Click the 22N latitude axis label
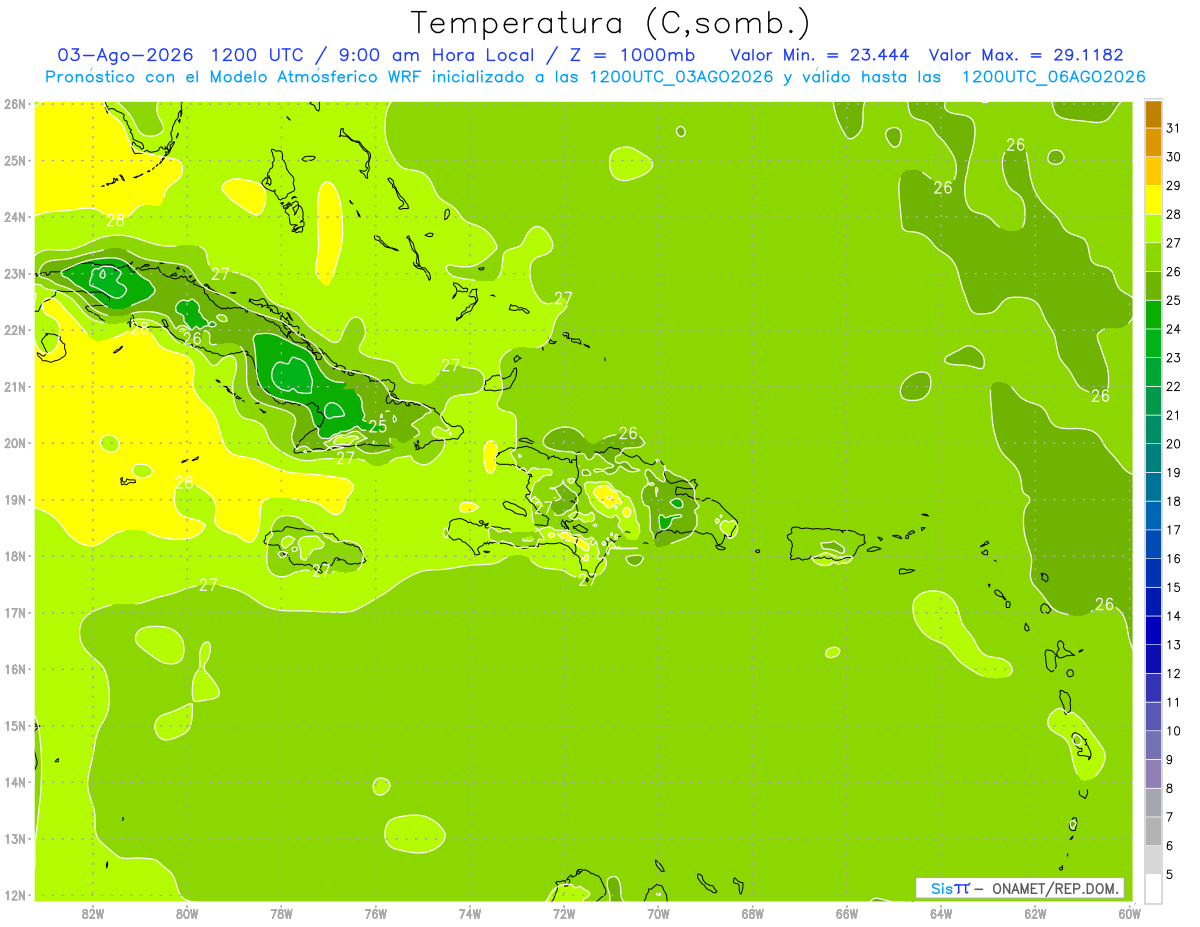1200x927 pixels. pos(15,330)
